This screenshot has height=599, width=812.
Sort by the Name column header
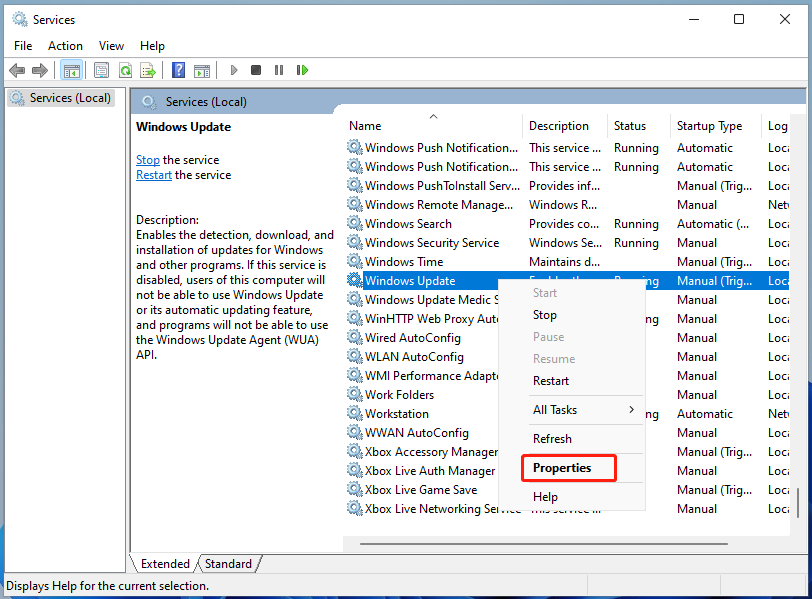(x=433, y=126)
